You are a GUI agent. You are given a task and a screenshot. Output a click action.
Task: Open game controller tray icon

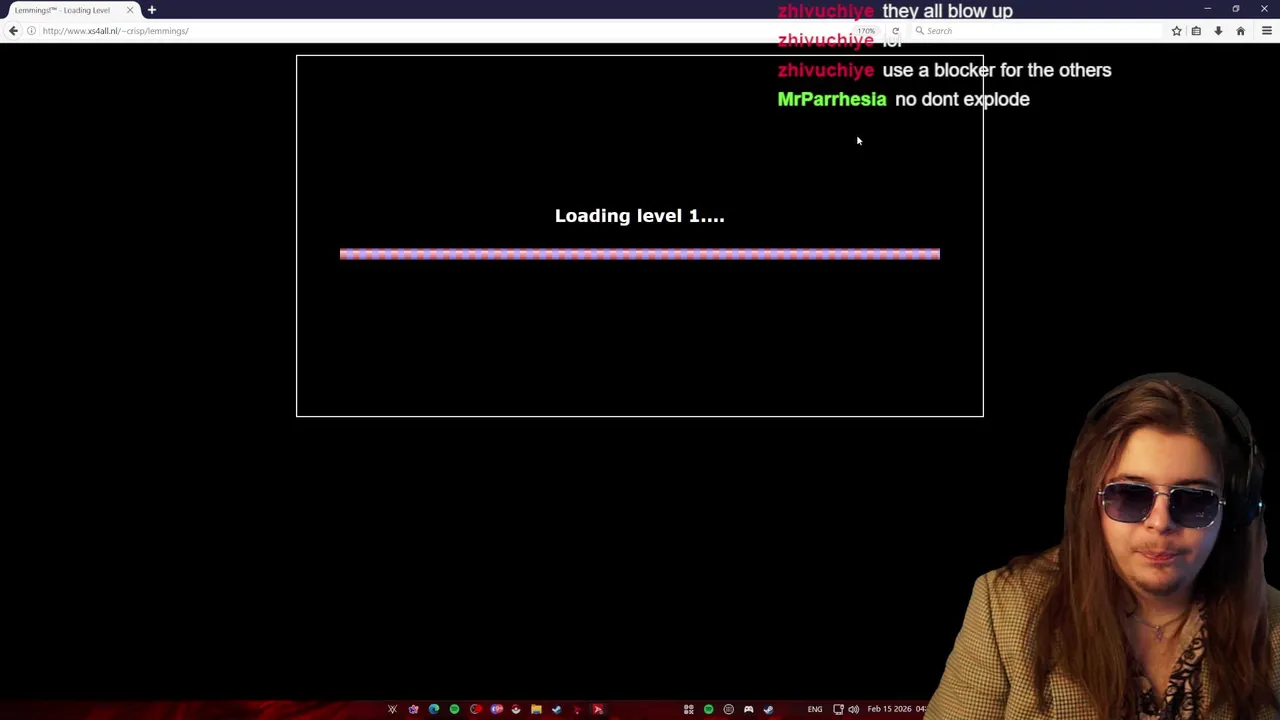(748, 709)
